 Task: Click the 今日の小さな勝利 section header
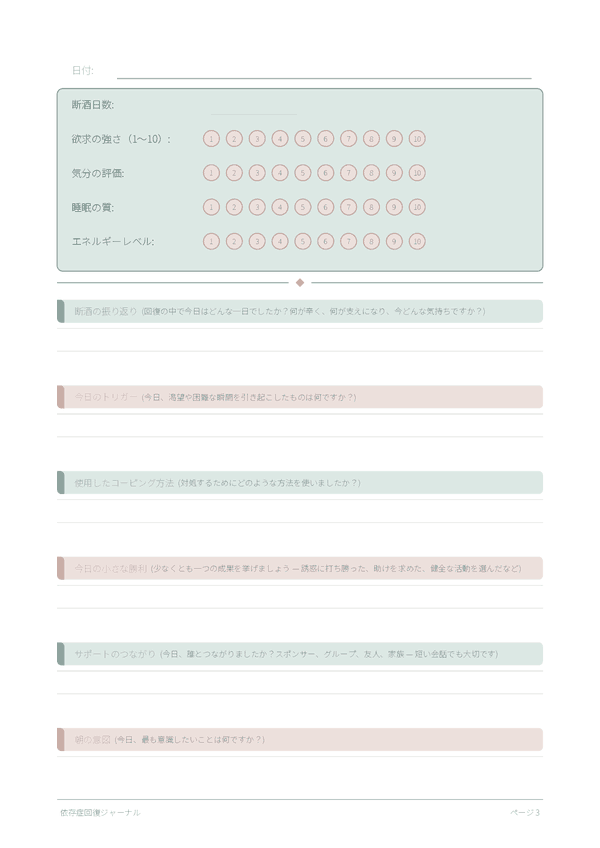tap(300, 568)
